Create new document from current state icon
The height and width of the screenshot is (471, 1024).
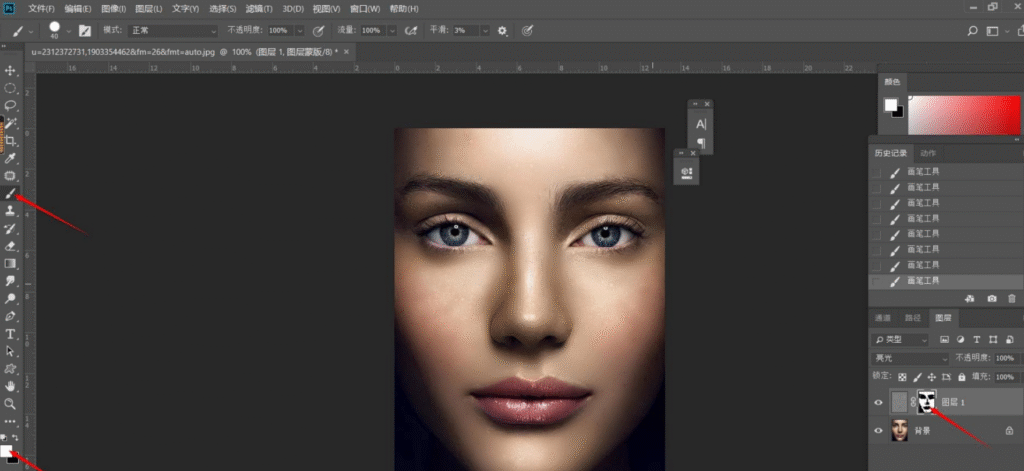(970, 299)
